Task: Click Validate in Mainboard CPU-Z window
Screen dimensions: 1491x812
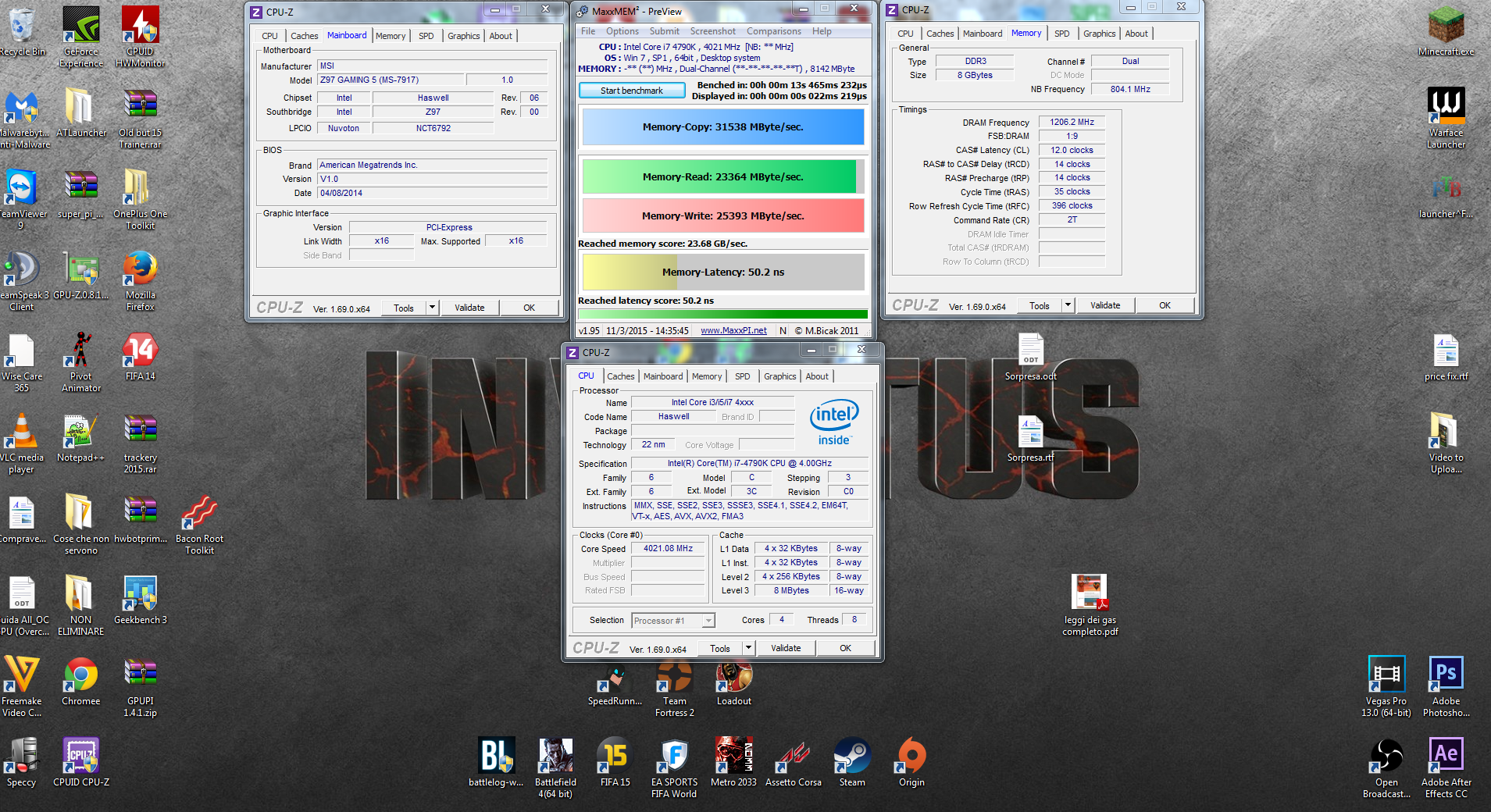Action: click(x=469, y=308)
